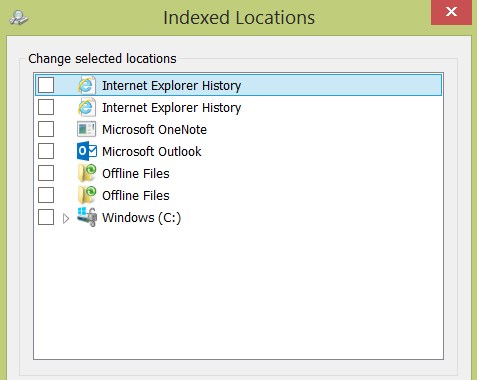Screen dimensions: 477x380
Task: Select the "Microsoft Outlook" row text
Action: tap(152, 152)
